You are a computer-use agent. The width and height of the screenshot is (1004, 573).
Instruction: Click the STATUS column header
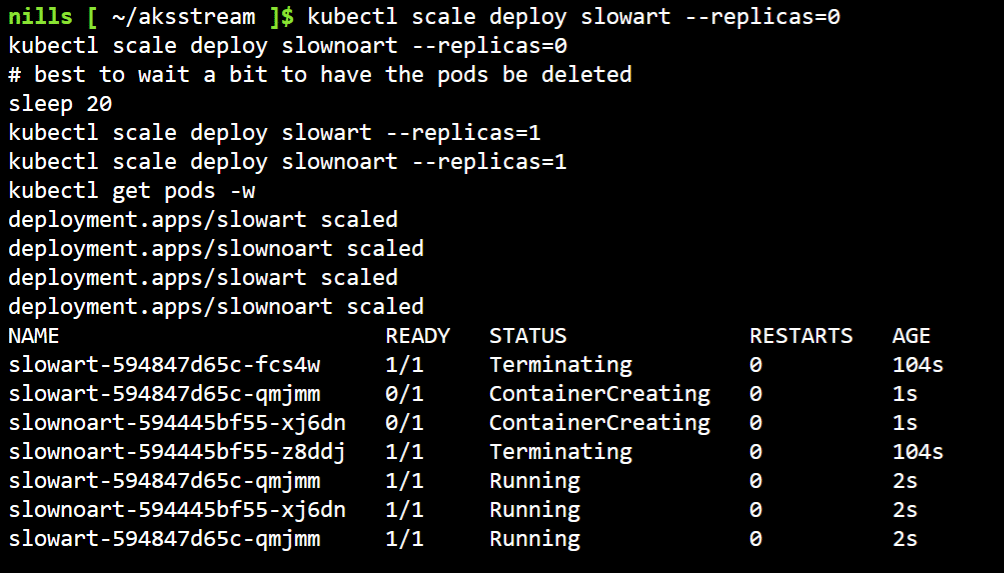pos(528,335)
